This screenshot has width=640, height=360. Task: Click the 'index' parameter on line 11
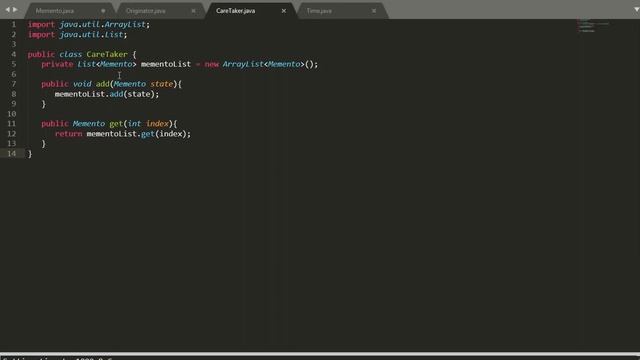tap(157, 124)
